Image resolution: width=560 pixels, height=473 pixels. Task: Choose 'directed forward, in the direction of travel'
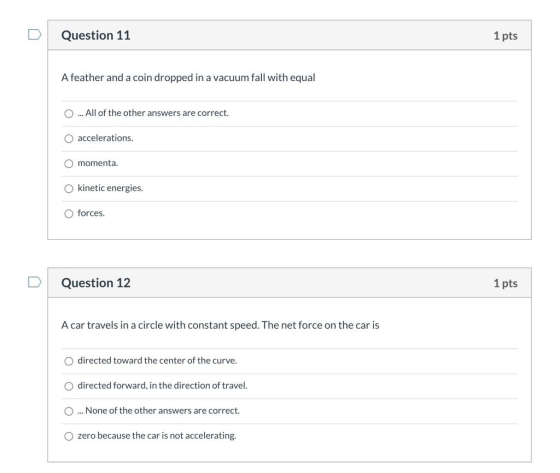tap(69, 386)
